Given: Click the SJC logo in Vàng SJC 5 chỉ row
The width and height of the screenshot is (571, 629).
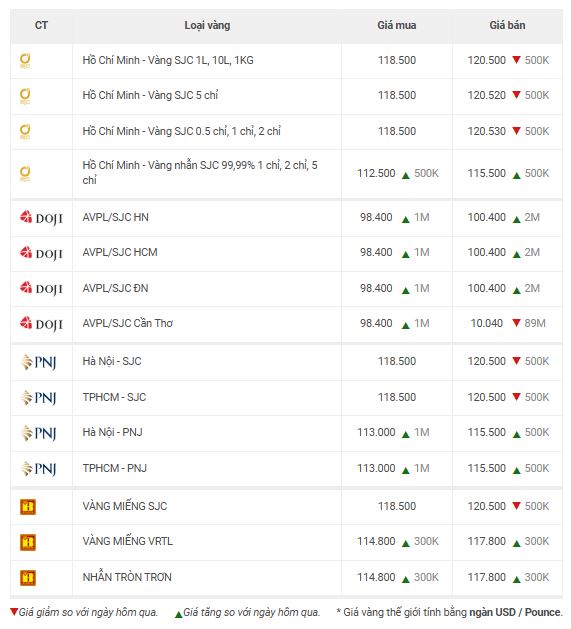Looking at the screenshot, I should pyautogui.click(x=25, y=96).
